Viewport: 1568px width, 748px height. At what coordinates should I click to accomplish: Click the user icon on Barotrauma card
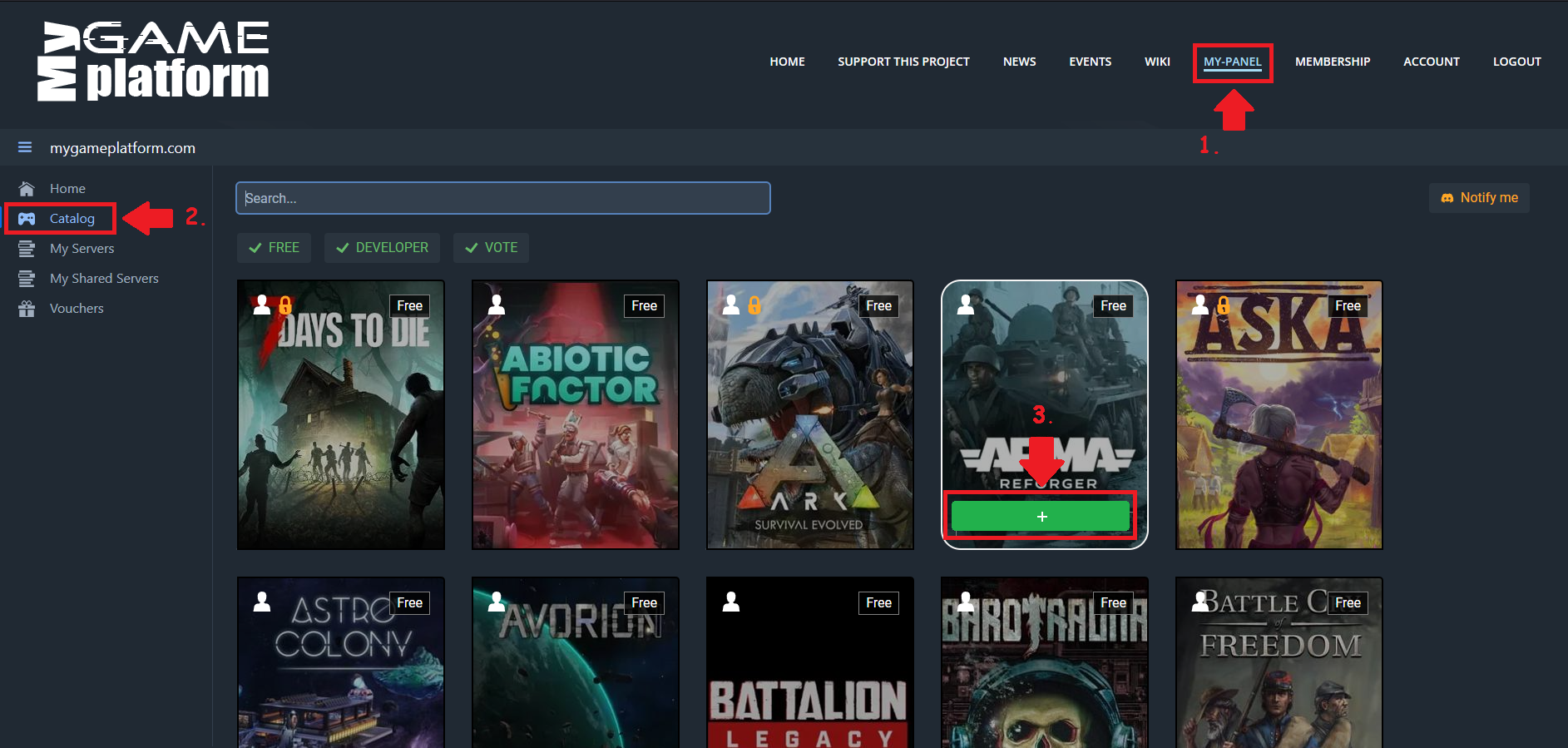point(966,602)
